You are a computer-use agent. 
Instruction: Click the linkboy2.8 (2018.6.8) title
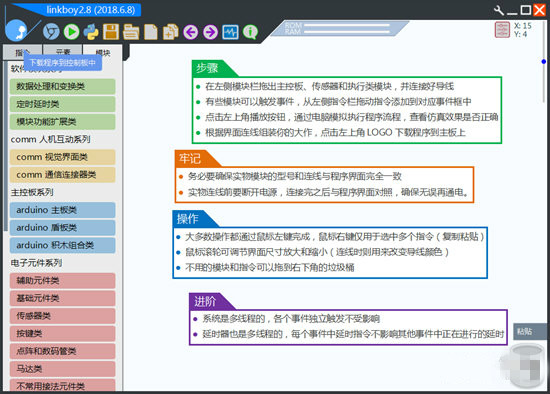pyautogui.click(x=90, y=10)
